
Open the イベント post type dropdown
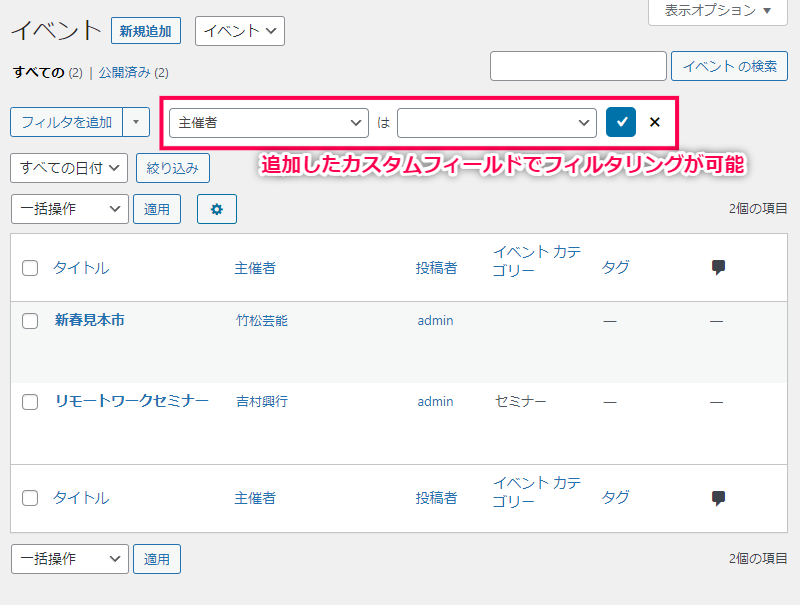coord(240,31)
